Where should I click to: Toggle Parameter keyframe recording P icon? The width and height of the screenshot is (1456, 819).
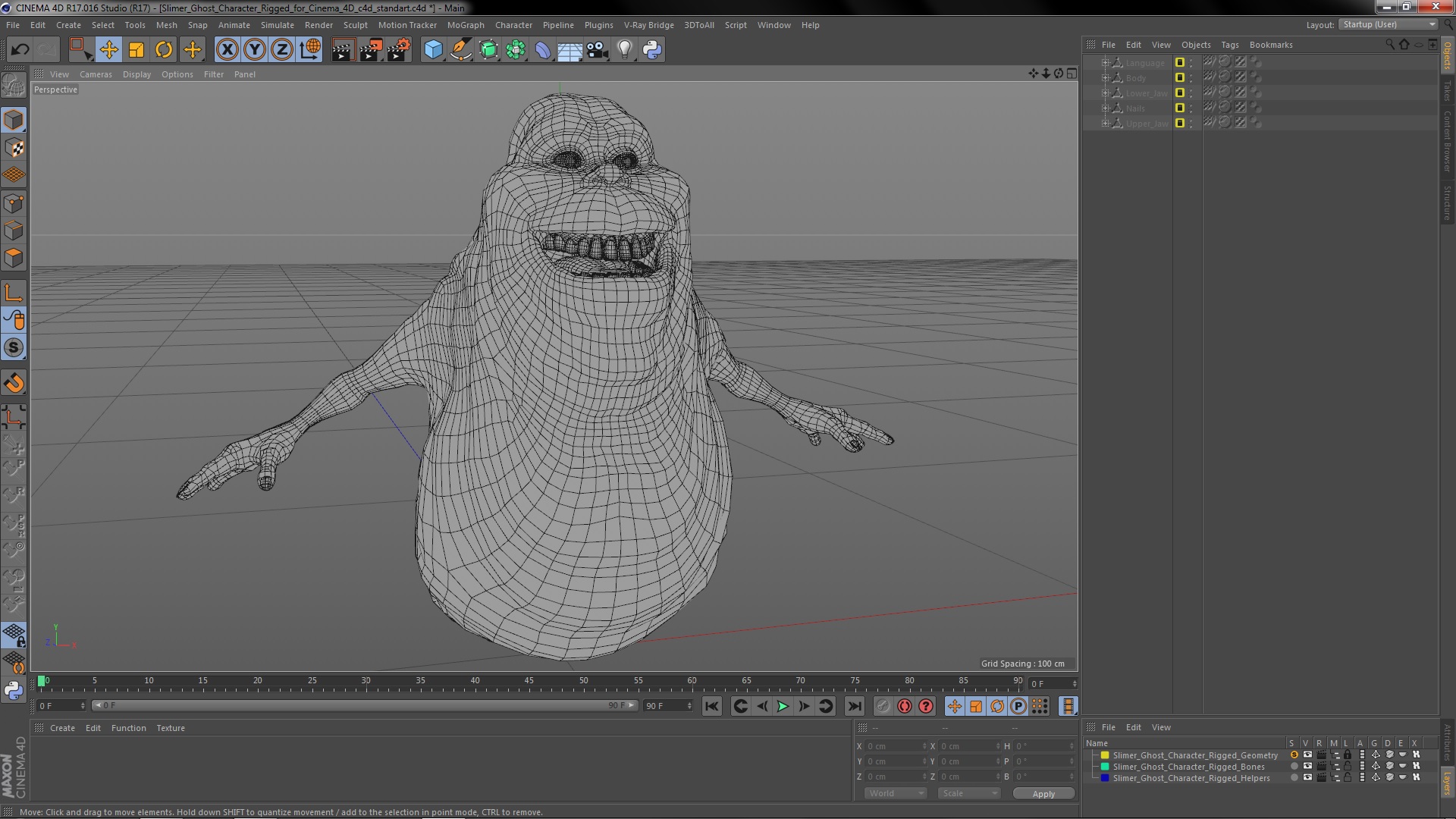pyautogui.click(x=1018, y=706)
